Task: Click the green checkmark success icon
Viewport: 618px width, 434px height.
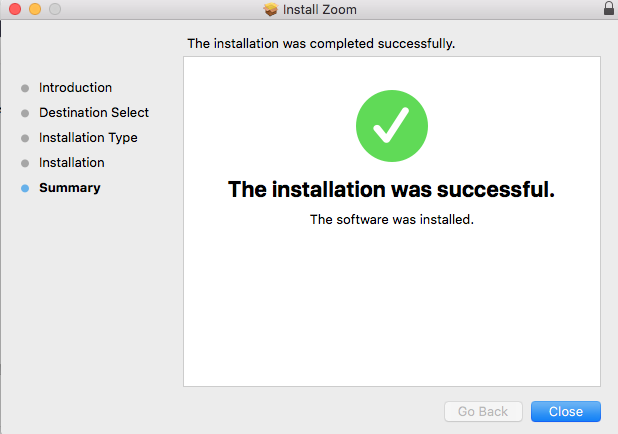Action: [x=391, y=126]
